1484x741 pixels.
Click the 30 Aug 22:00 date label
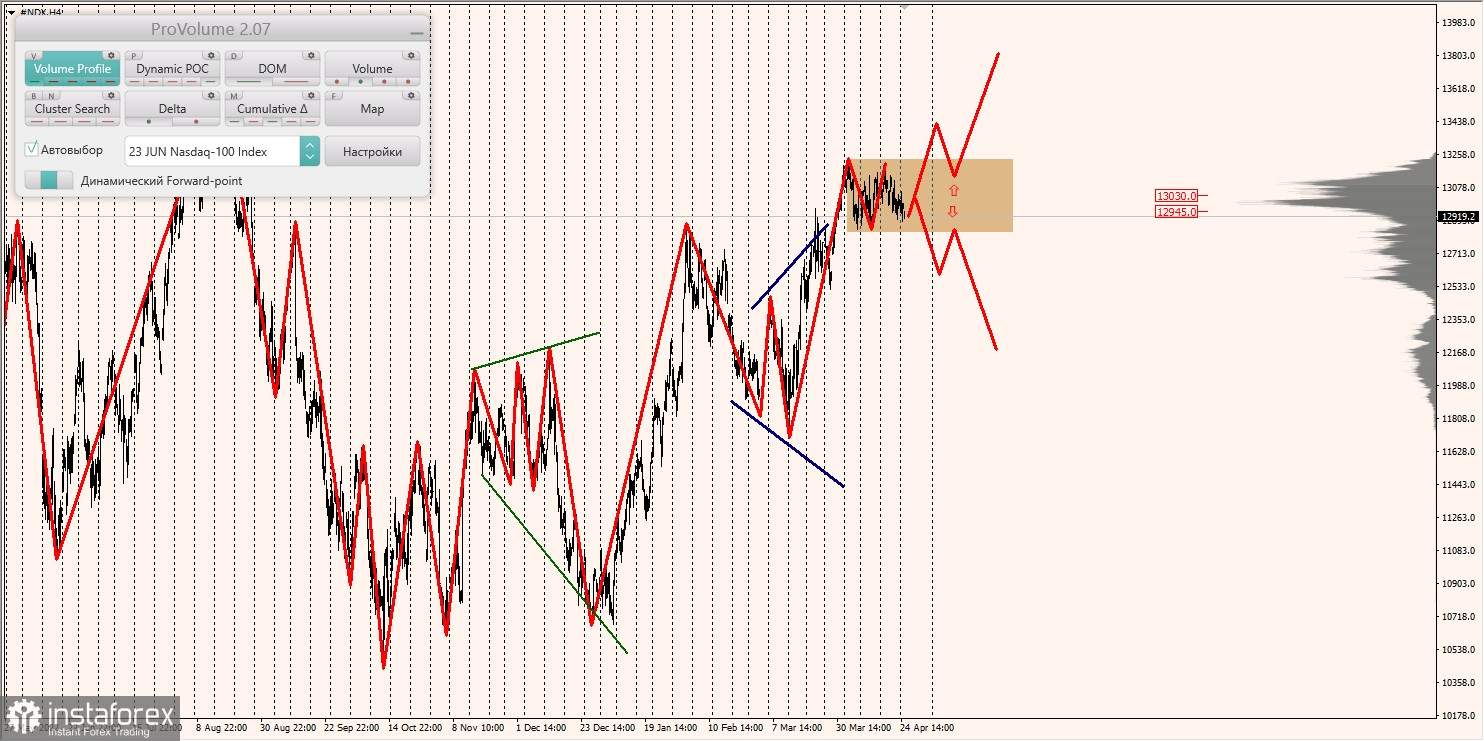pos(287,728)
